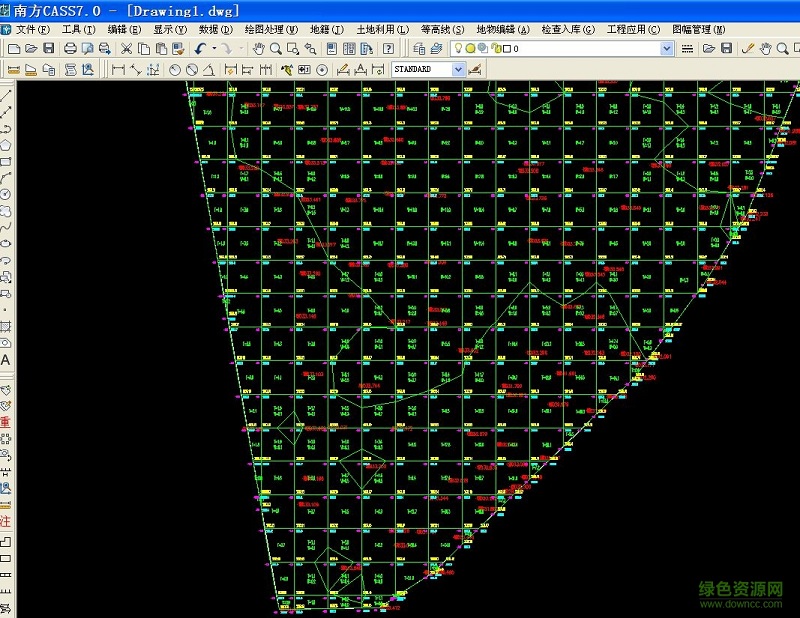Open the 工程应用(C) menu
800x618 pixels.
(x=628, y=30)
